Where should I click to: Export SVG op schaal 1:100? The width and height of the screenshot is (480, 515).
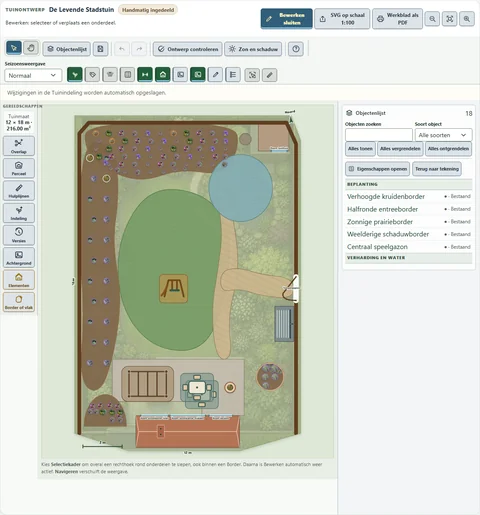[342, 19]
